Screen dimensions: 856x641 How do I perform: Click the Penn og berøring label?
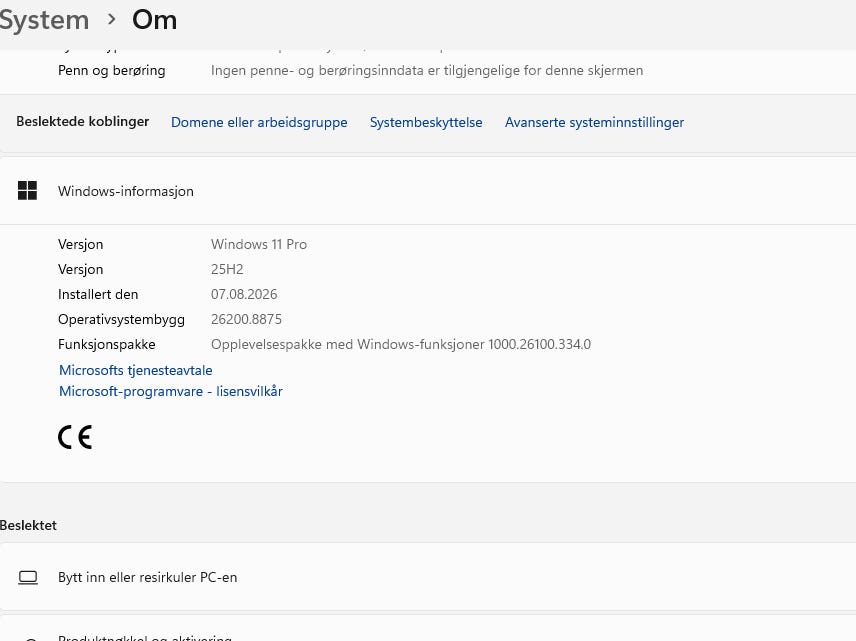point(111,70)
